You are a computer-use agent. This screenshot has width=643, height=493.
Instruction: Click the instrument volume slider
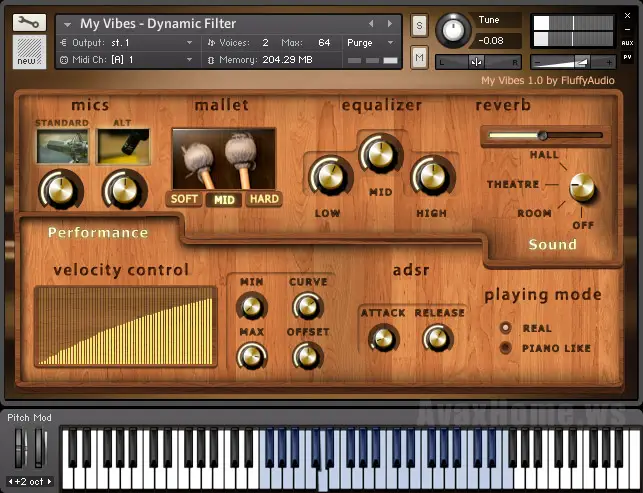(573, 62)
